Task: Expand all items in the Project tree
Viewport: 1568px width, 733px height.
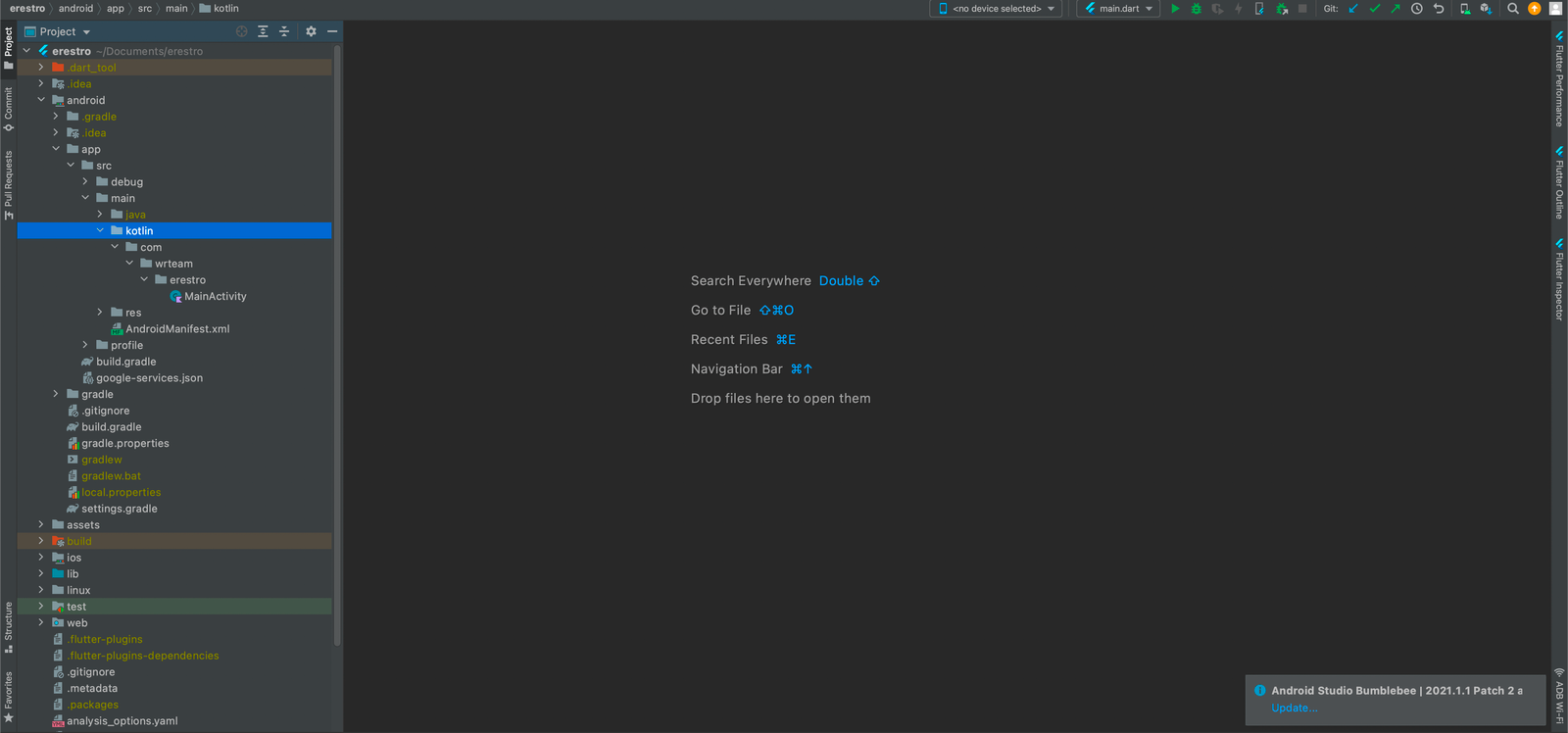Action: click(x=263, y=31)
